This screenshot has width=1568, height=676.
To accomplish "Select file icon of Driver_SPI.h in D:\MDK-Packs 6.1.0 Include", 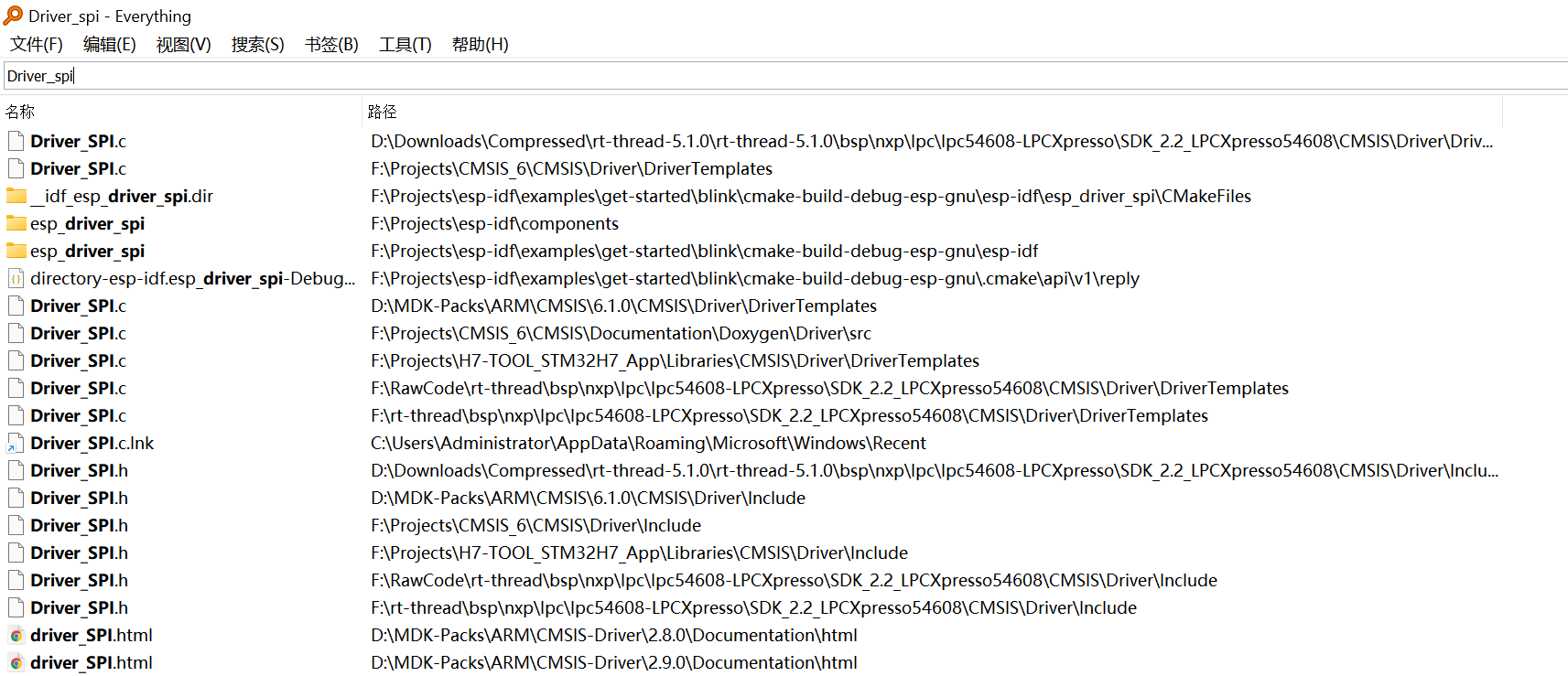I will point(16,498).
